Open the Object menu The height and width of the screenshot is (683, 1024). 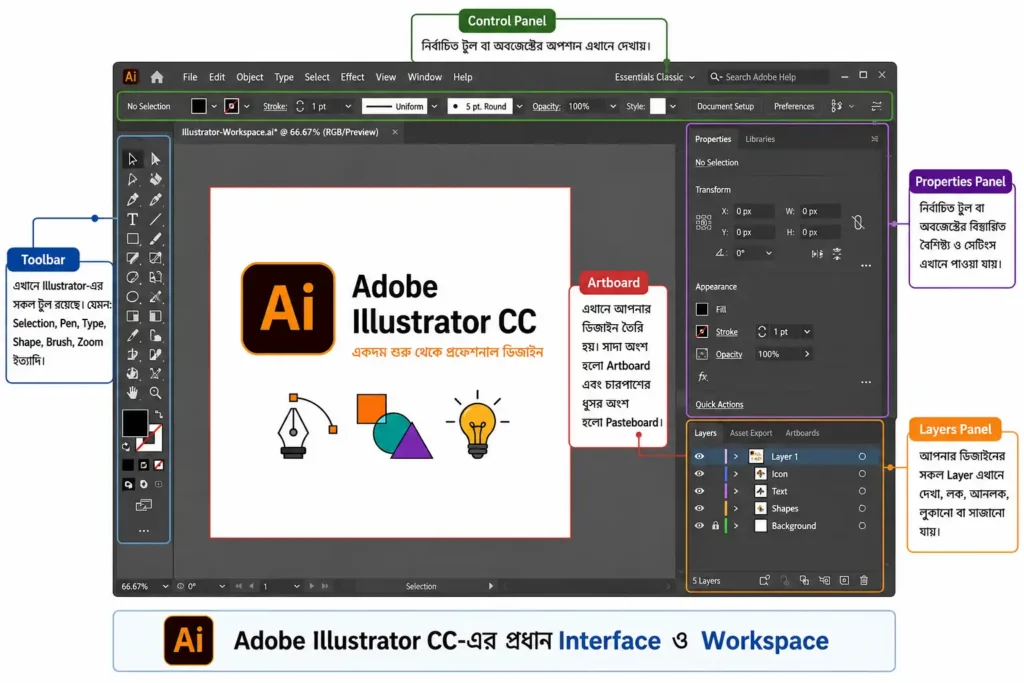pos(249,77)
